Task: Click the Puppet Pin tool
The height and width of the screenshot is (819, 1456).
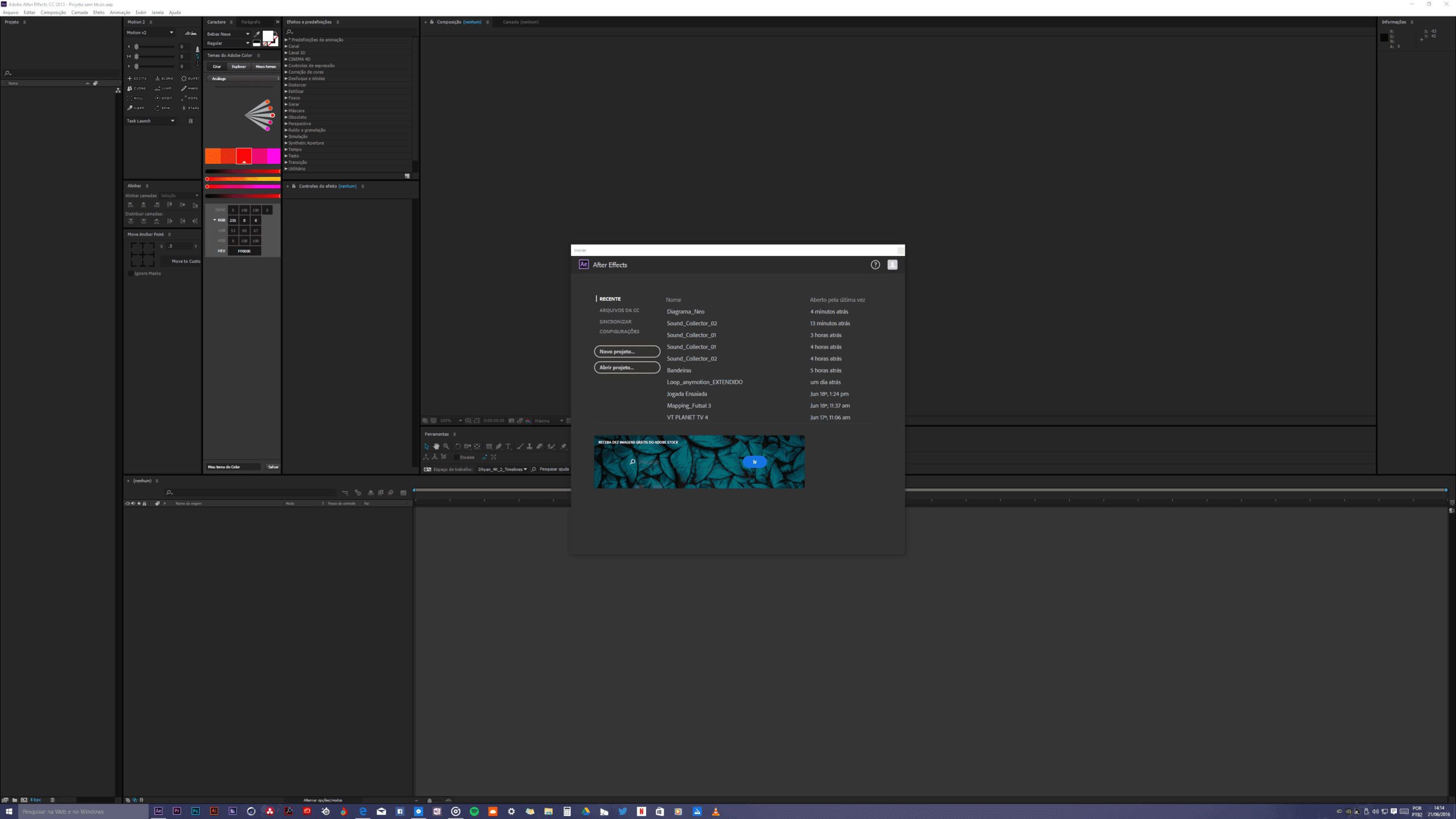Action: (x=564, y=446)
